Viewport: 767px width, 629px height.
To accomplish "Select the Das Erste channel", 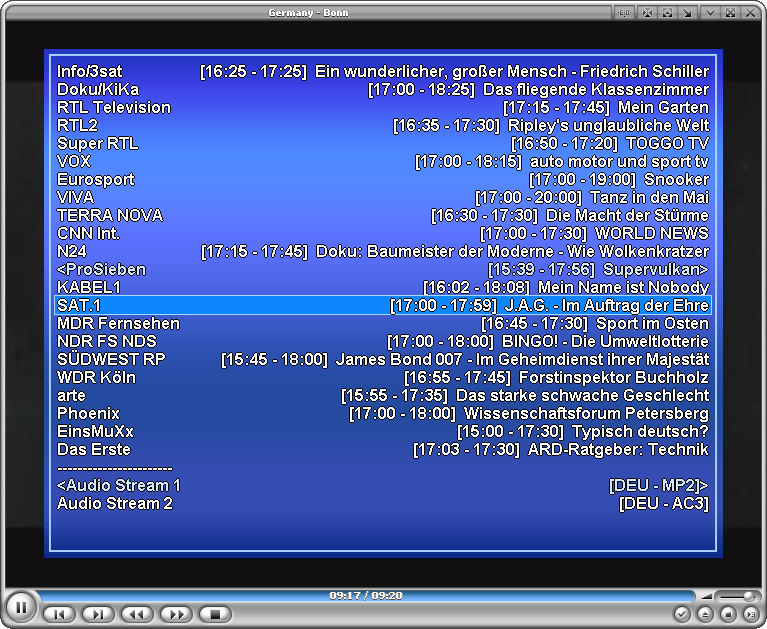I will [x=383, y=449].
